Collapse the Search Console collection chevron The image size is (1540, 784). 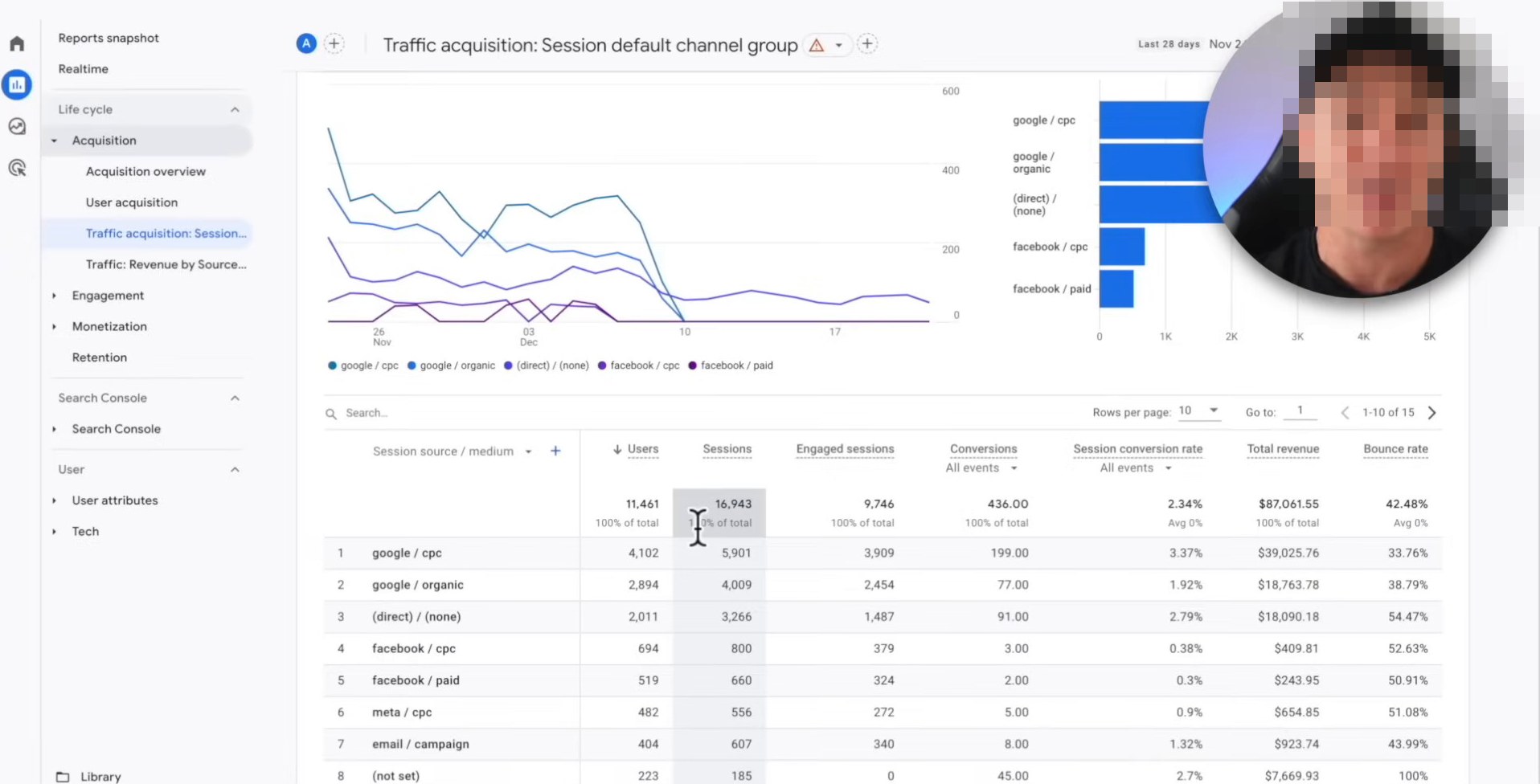(235, 398)
